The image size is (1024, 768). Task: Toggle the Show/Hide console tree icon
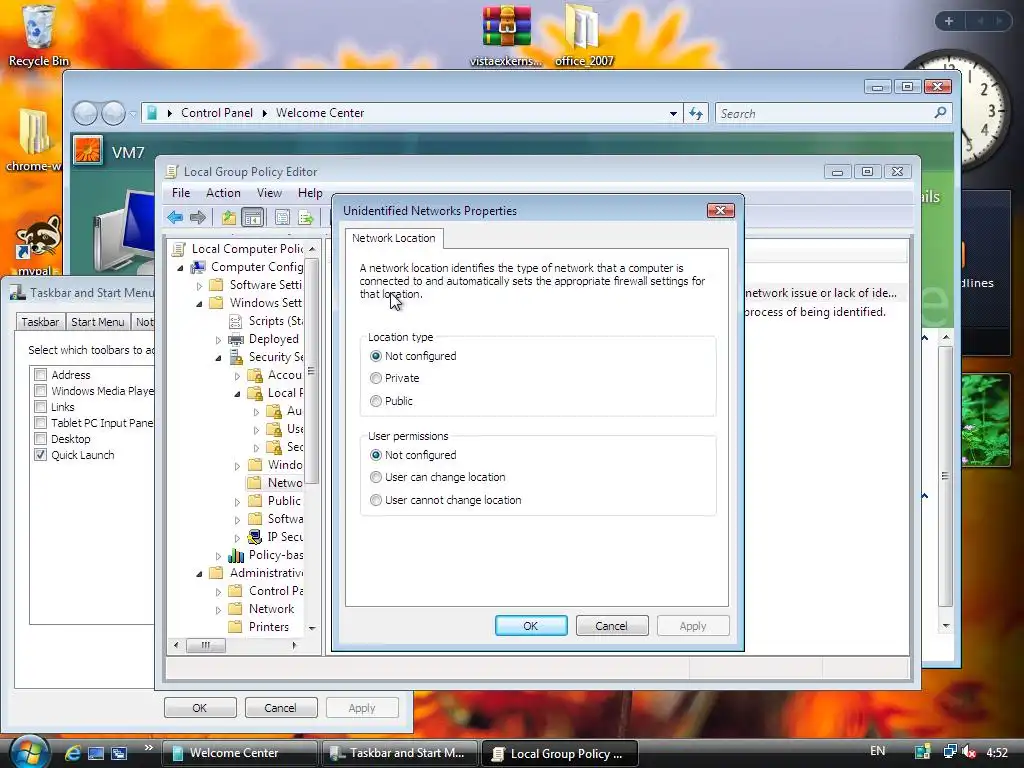pyautogui.click(x=252, y=217)
